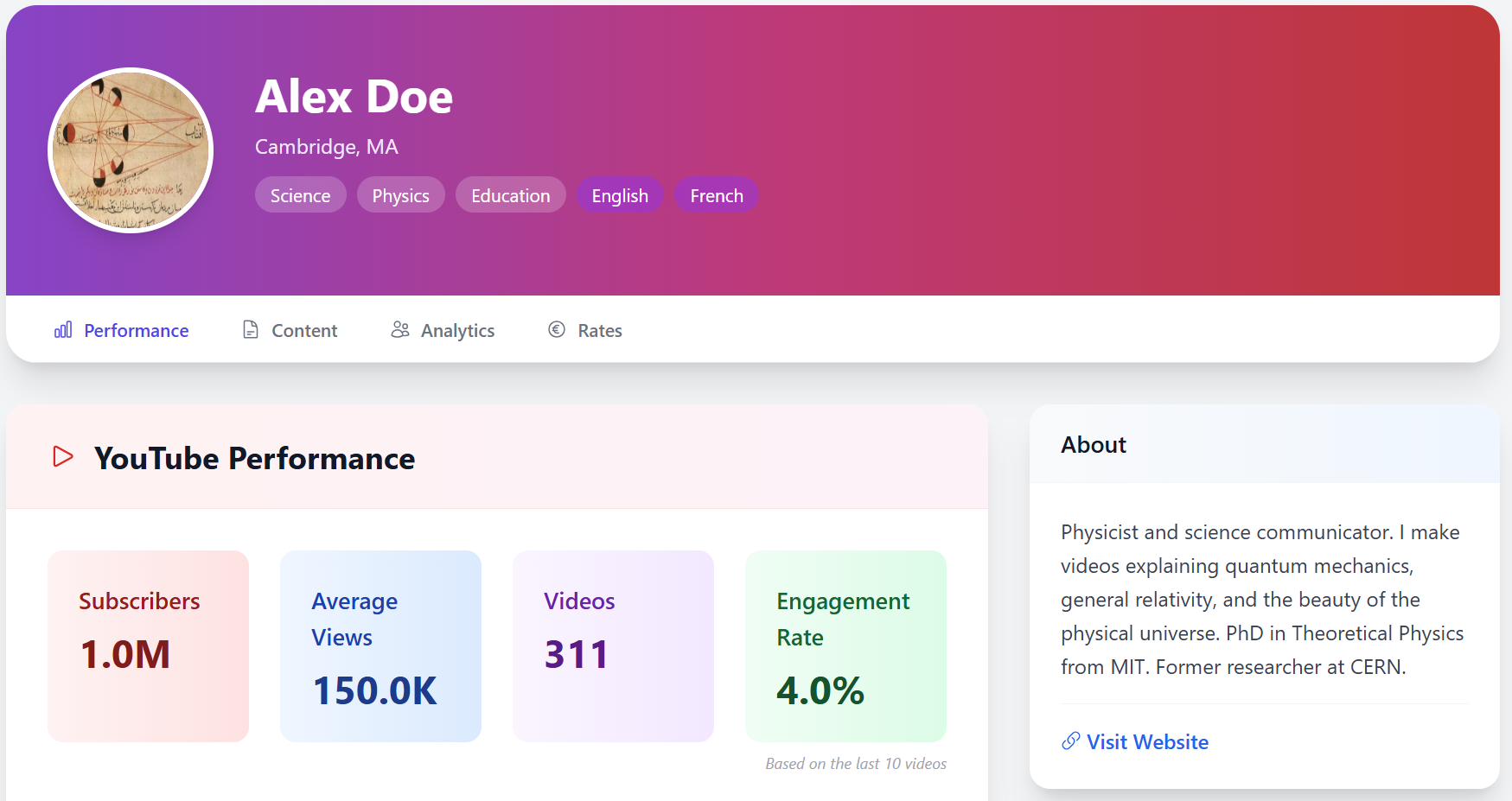Click the Subscribers 1.0M stat card

pyautogui.click(x=148, y=645)
